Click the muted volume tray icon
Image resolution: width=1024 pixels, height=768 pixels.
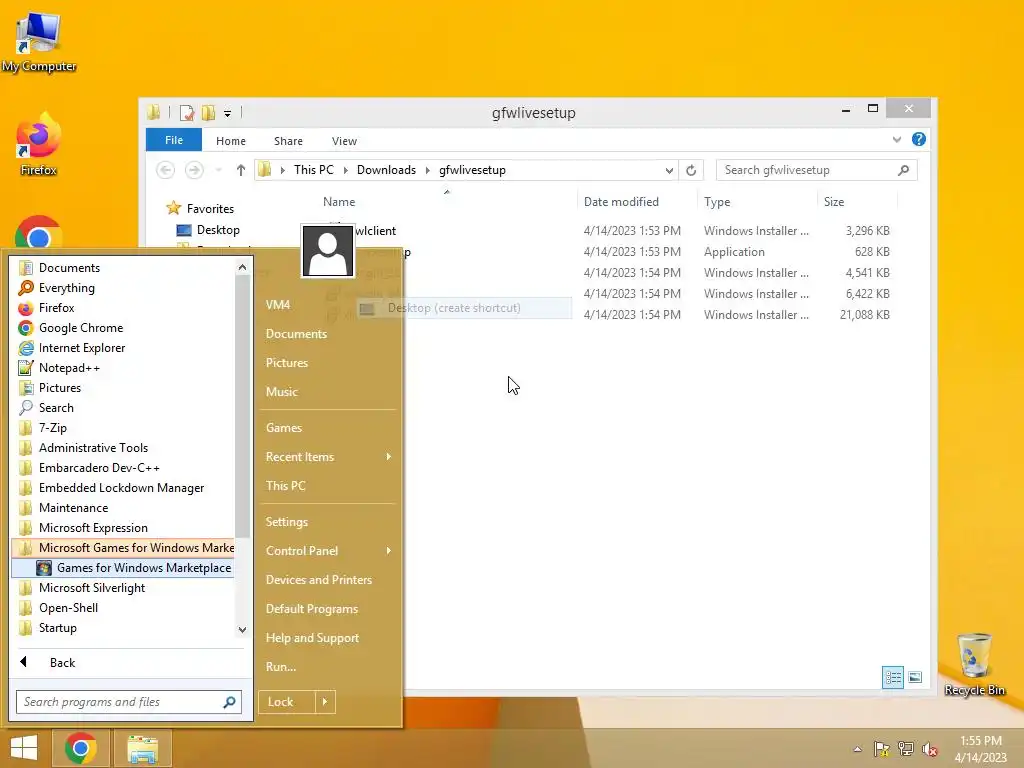tap(930, 748)
